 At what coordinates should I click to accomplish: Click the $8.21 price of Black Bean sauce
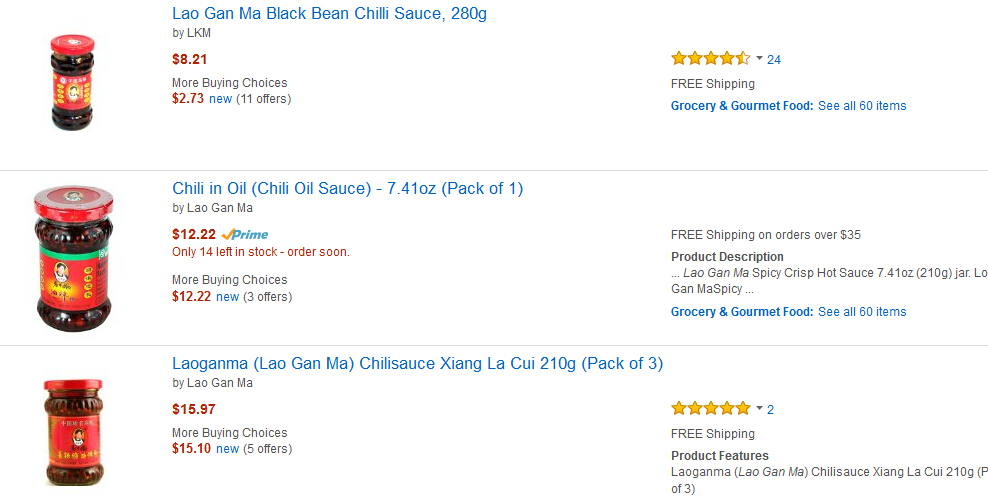pyautogui.click(x=189, y=59)
